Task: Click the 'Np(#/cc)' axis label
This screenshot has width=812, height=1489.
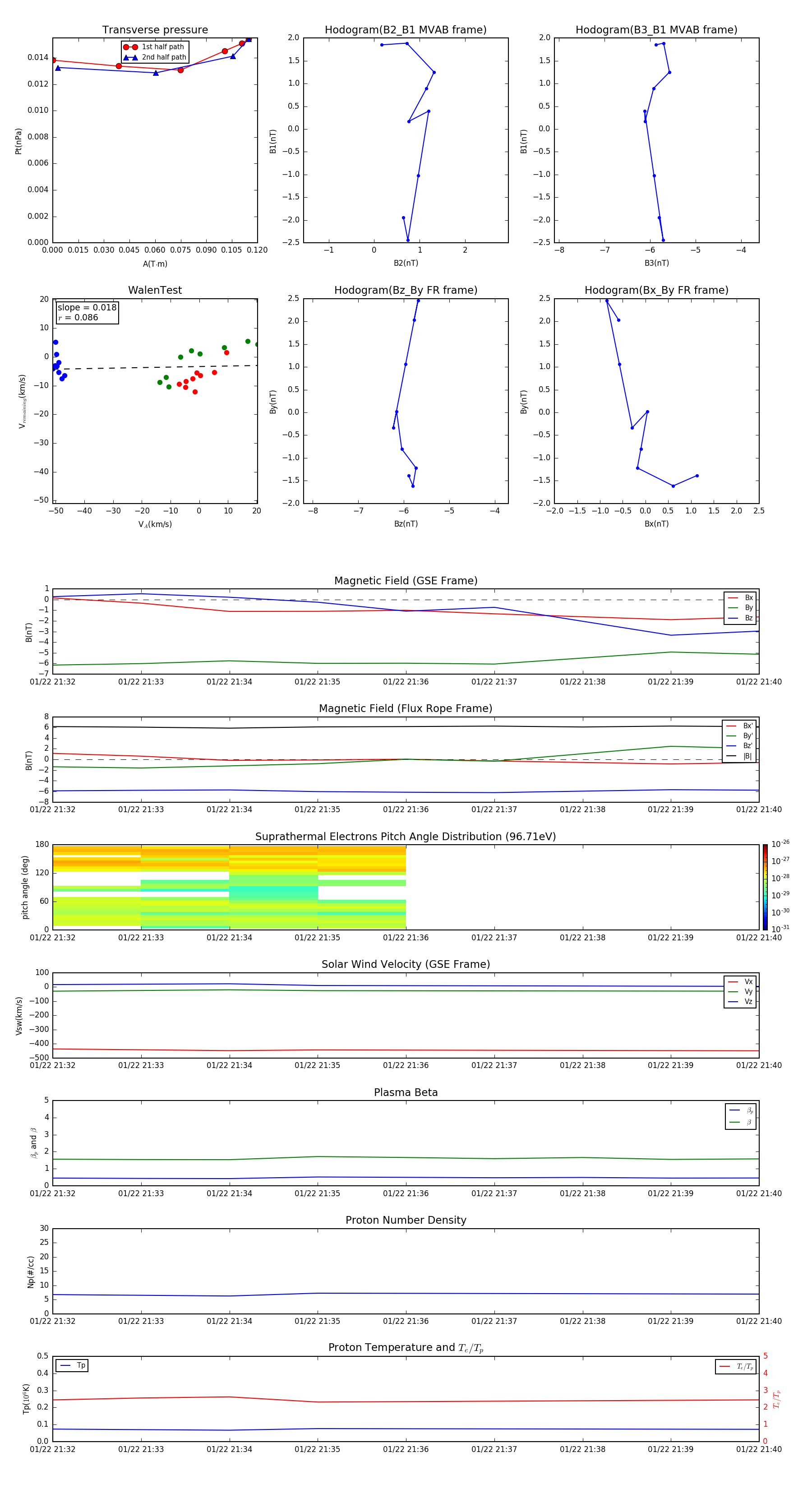Action: [31, 1272]
